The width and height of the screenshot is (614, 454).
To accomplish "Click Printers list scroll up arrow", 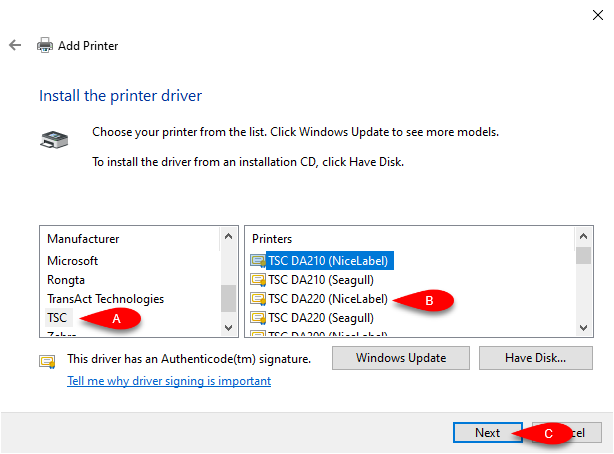I will (583, 236).
